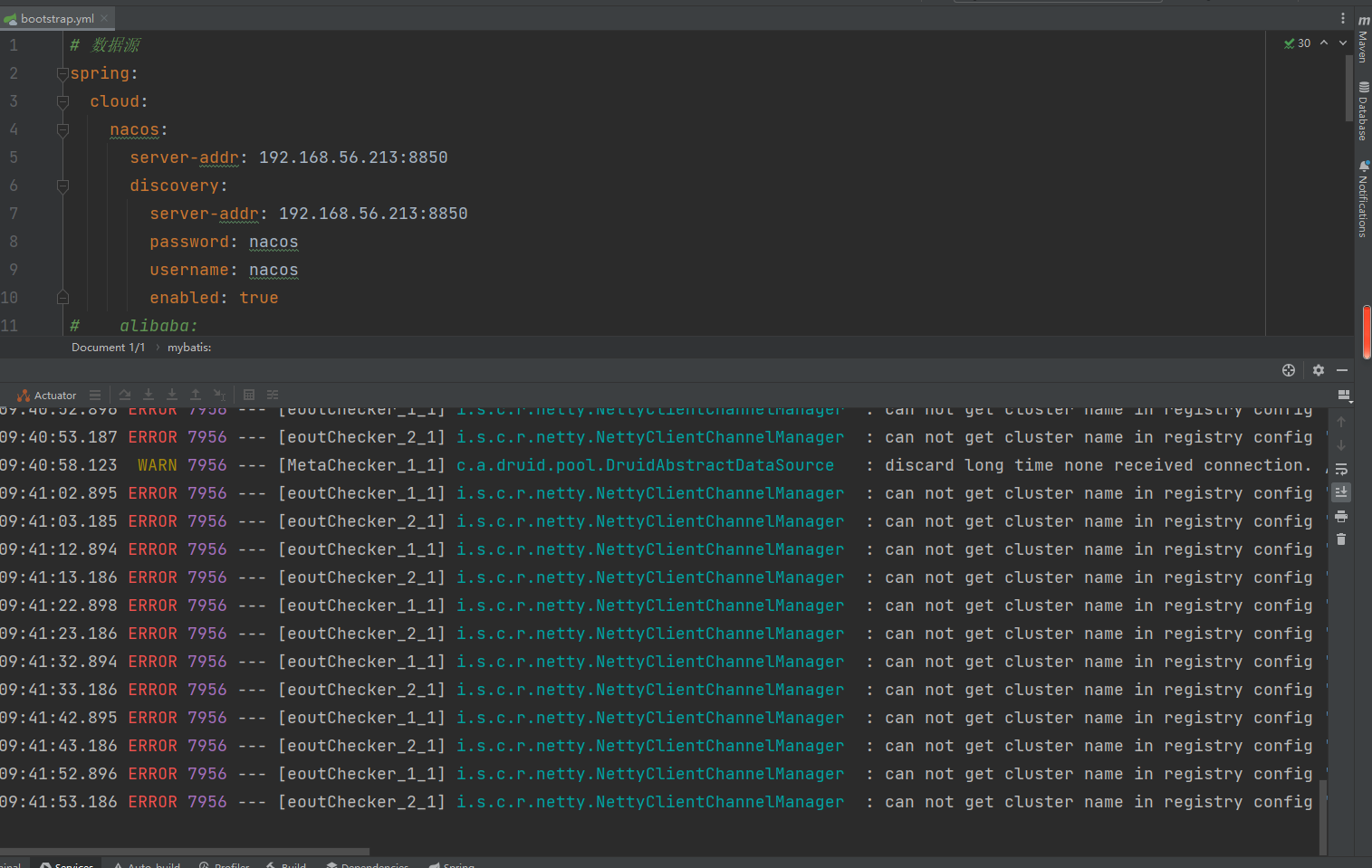Select the soft-wrap icon in console toolbar

(1341, 469)
